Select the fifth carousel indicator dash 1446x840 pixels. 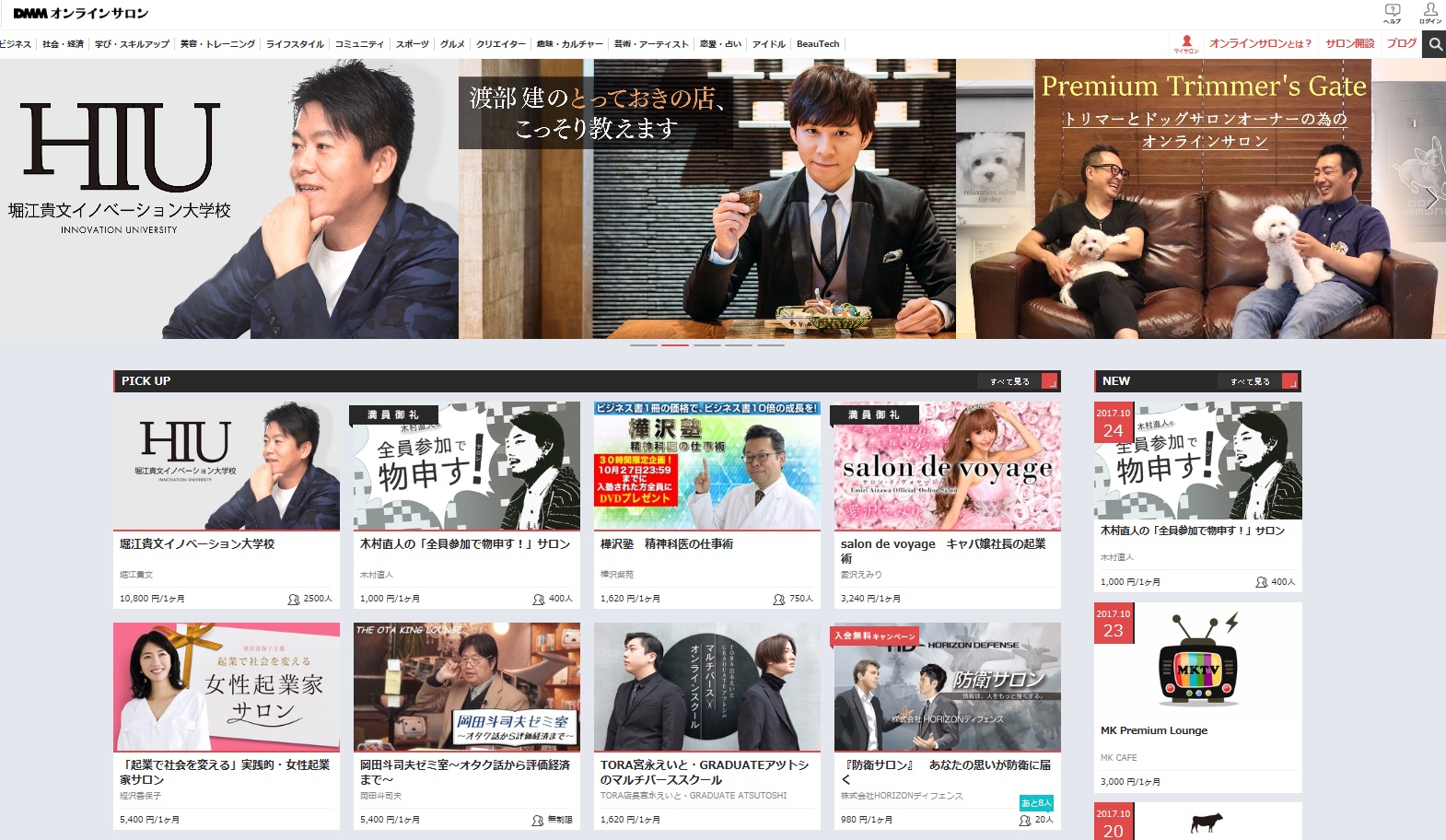point(771,345)
